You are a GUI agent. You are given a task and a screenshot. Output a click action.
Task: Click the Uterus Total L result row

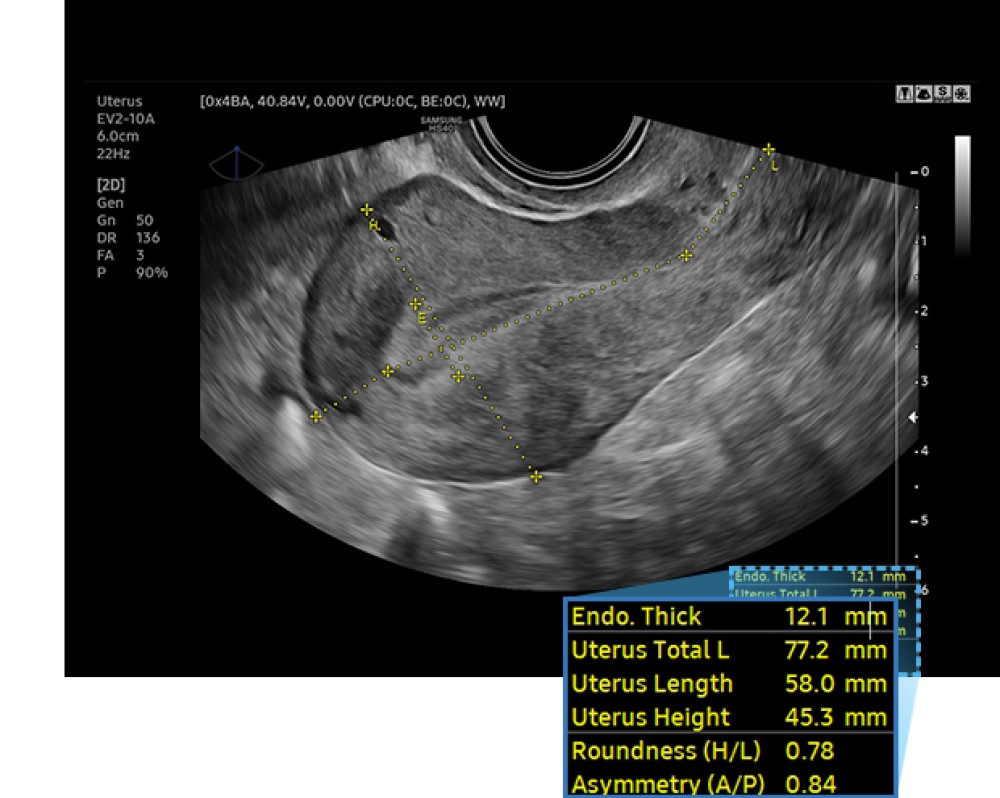729,650
